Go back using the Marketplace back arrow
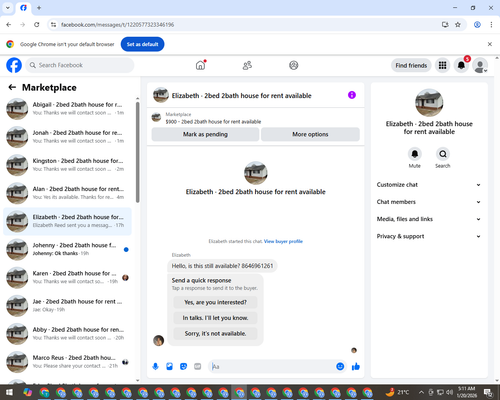500x400 pixels. pos(12,87)
